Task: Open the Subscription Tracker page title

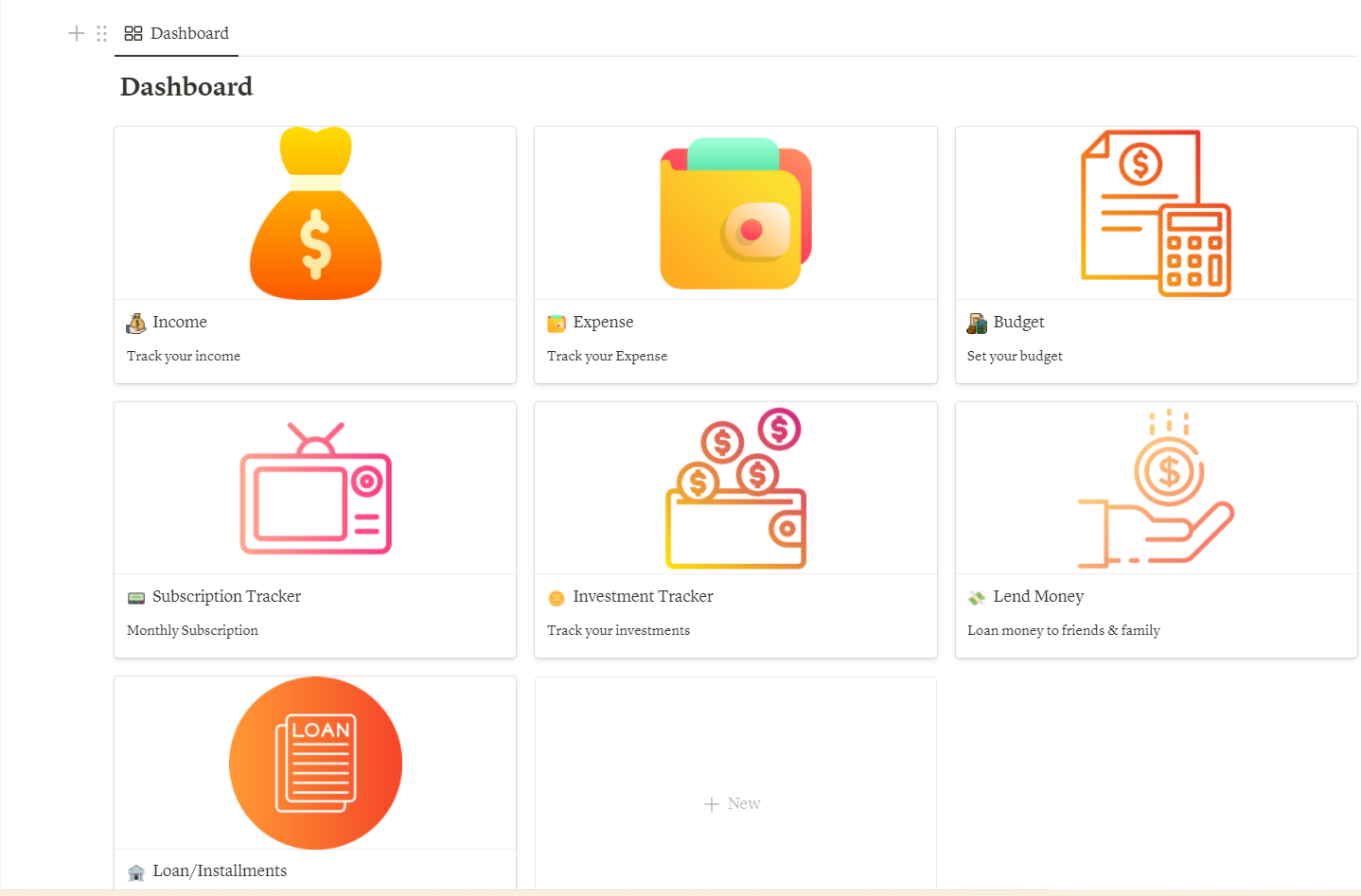Action: point(226,596)
